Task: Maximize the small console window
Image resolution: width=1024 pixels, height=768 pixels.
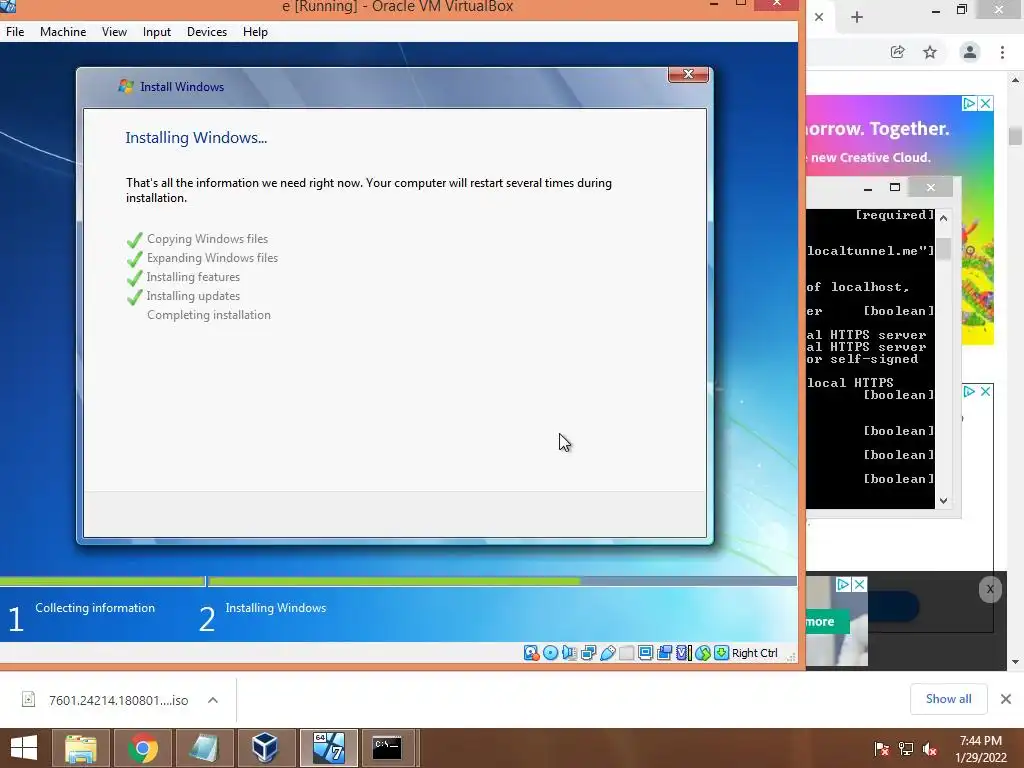Action: coord(895,187)
